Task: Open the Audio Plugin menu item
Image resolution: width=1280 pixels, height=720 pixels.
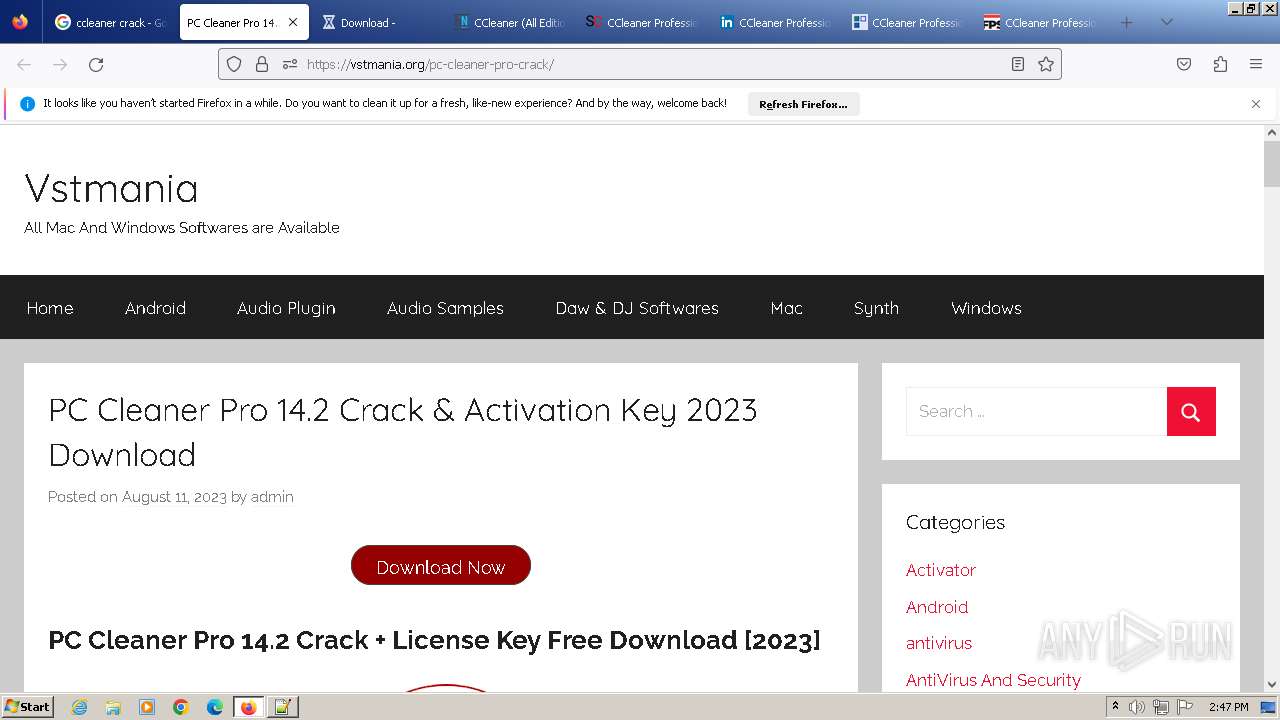Action: [x=286, y=308]
